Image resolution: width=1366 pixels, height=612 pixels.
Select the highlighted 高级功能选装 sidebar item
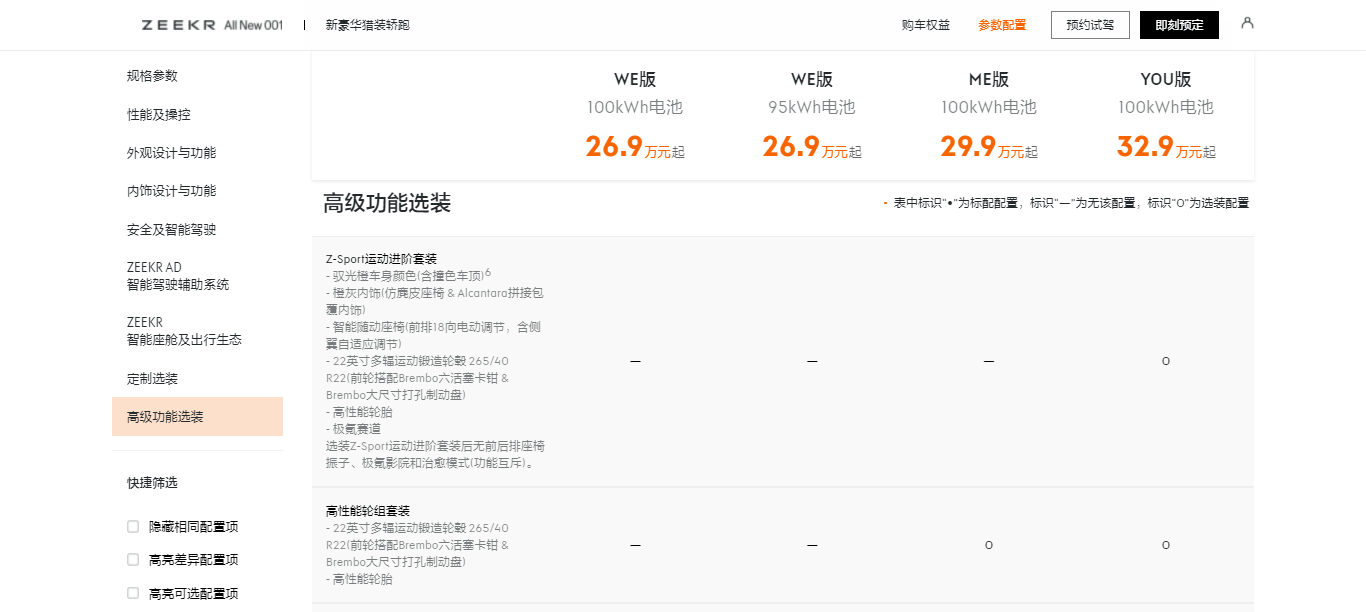(x=197, y=417)
